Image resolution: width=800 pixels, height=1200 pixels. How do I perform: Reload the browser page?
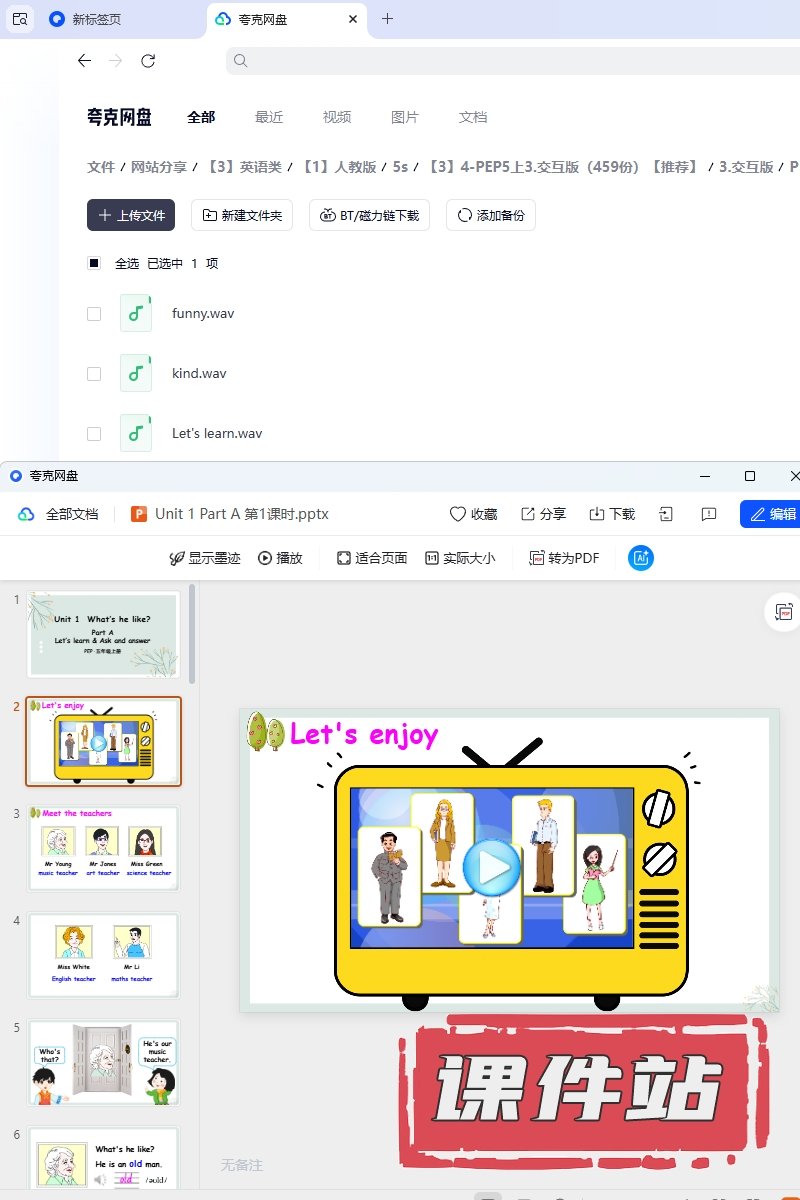coord(148,61)
